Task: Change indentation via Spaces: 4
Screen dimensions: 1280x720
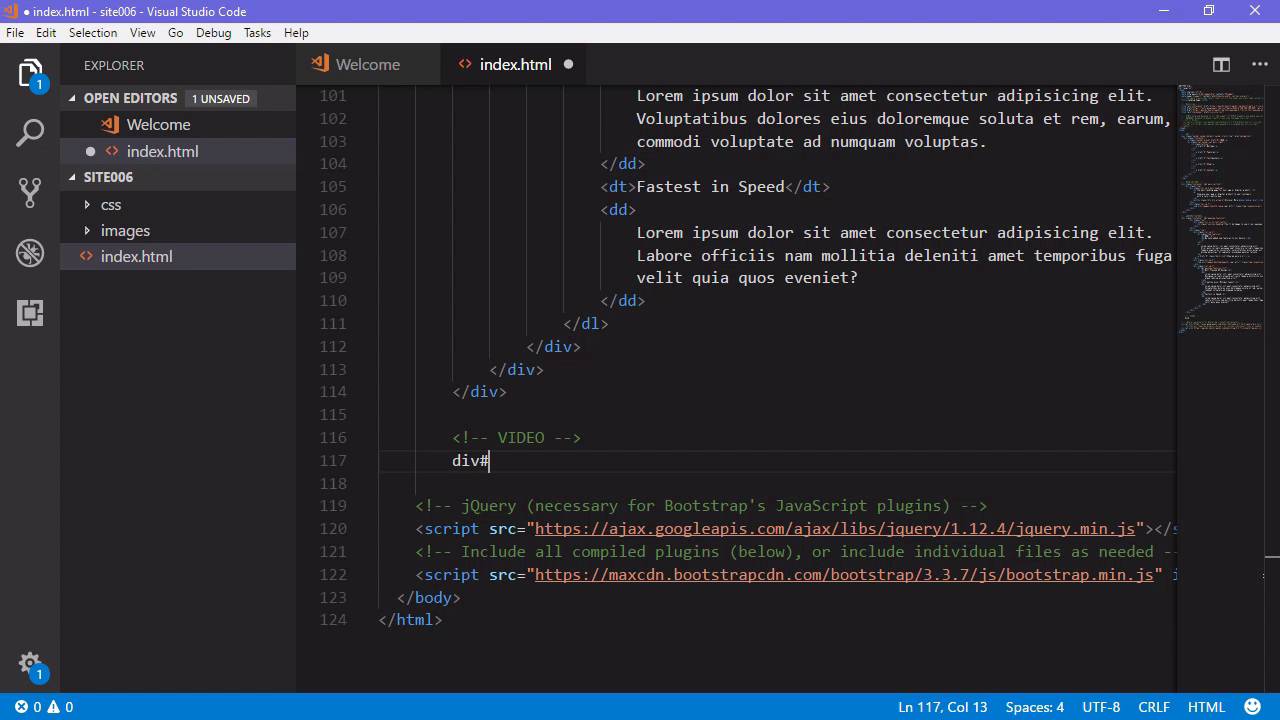Action: coord(1034,707)
